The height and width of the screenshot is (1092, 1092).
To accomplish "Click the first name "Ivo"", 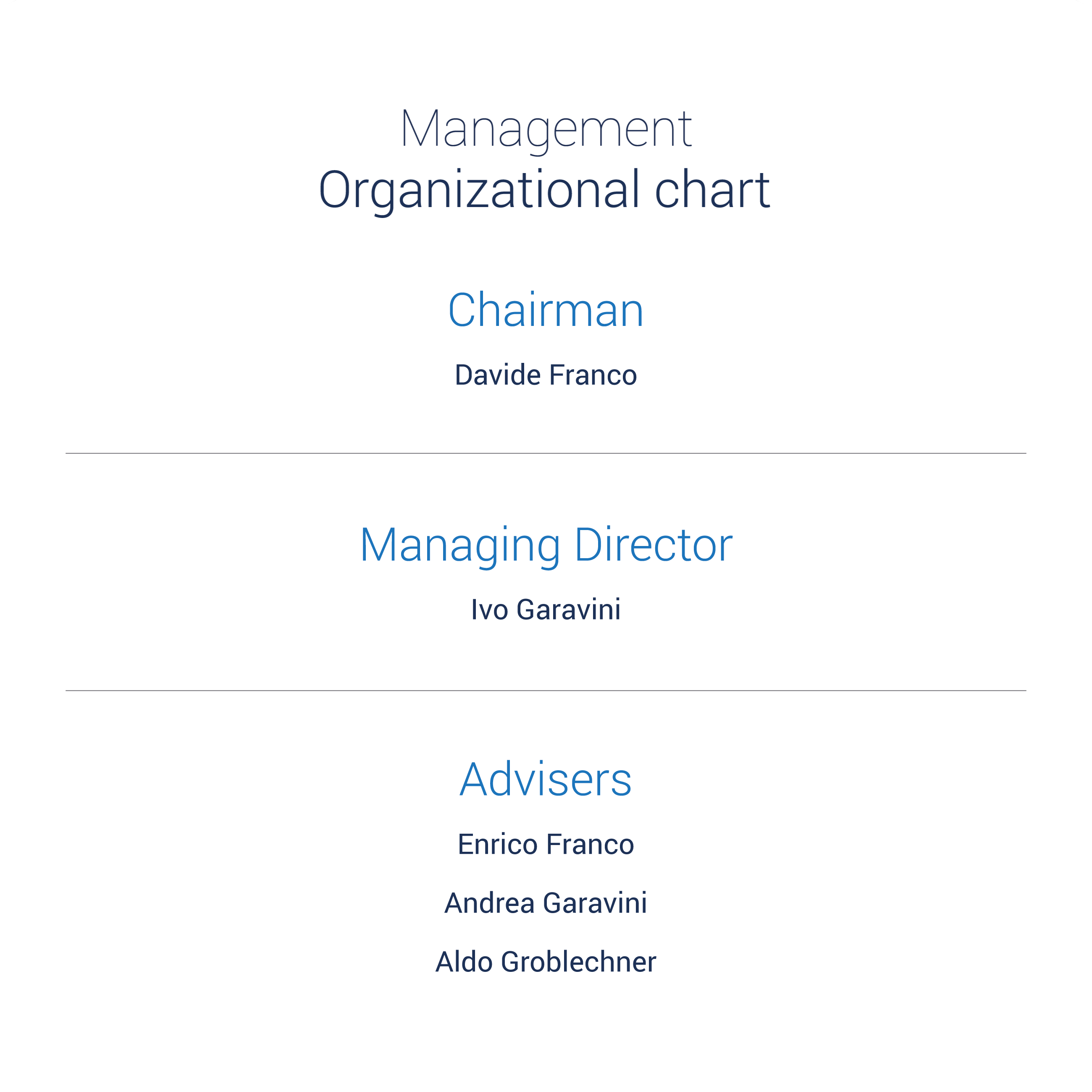I will (489, 610).
